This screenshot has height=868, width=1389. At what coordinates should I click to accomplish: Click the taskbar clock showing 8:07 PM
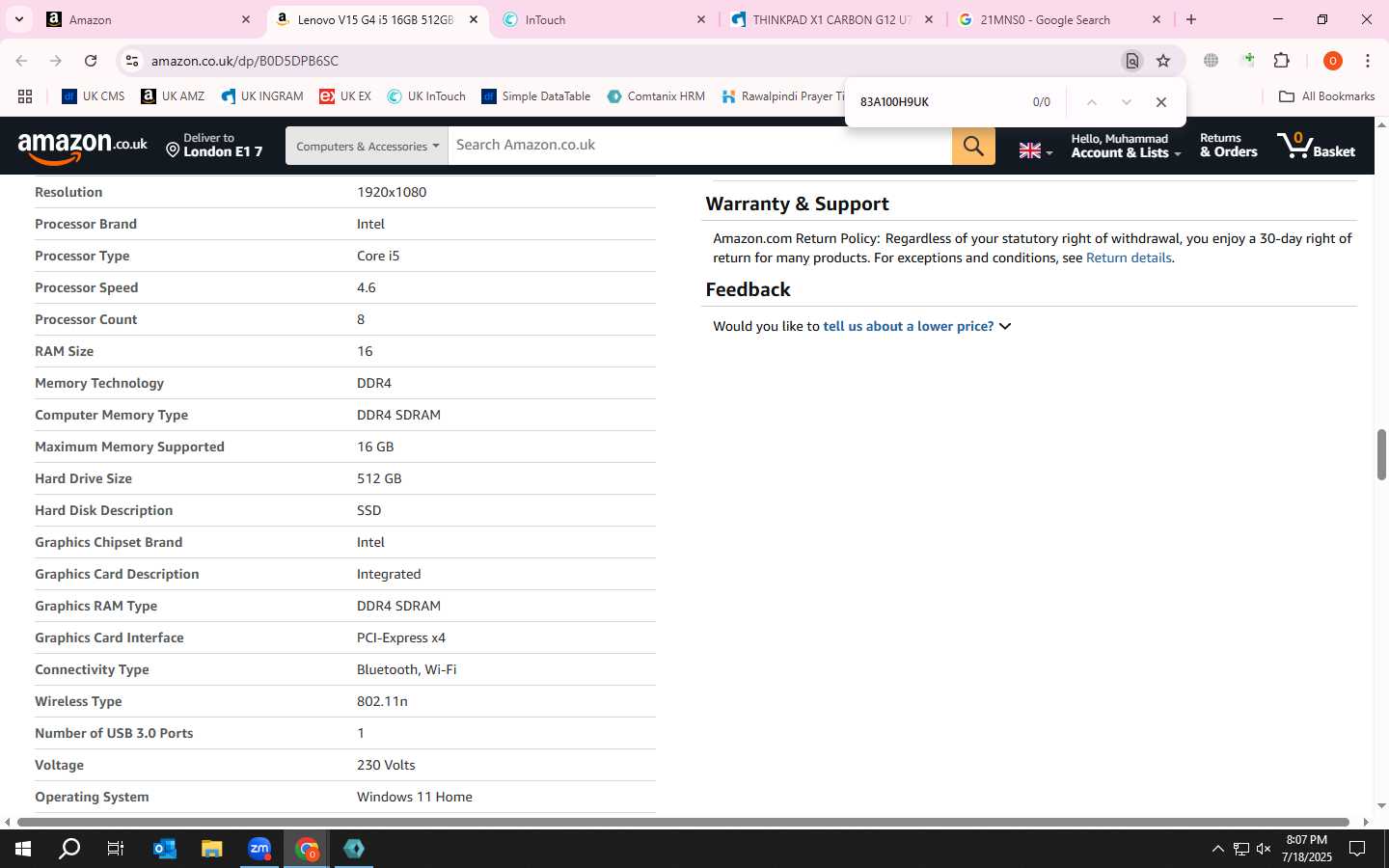point(1307,849)
